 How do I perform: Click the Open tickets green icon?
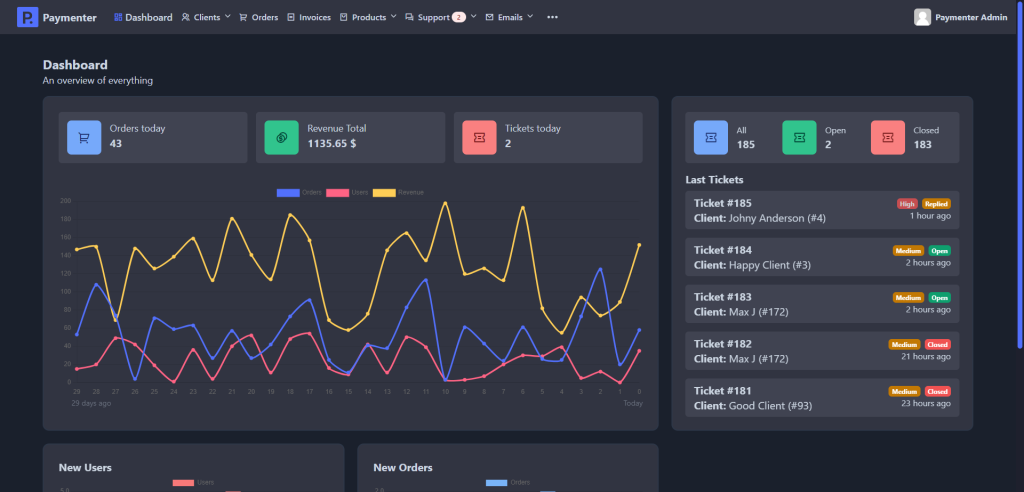[799, 138]
